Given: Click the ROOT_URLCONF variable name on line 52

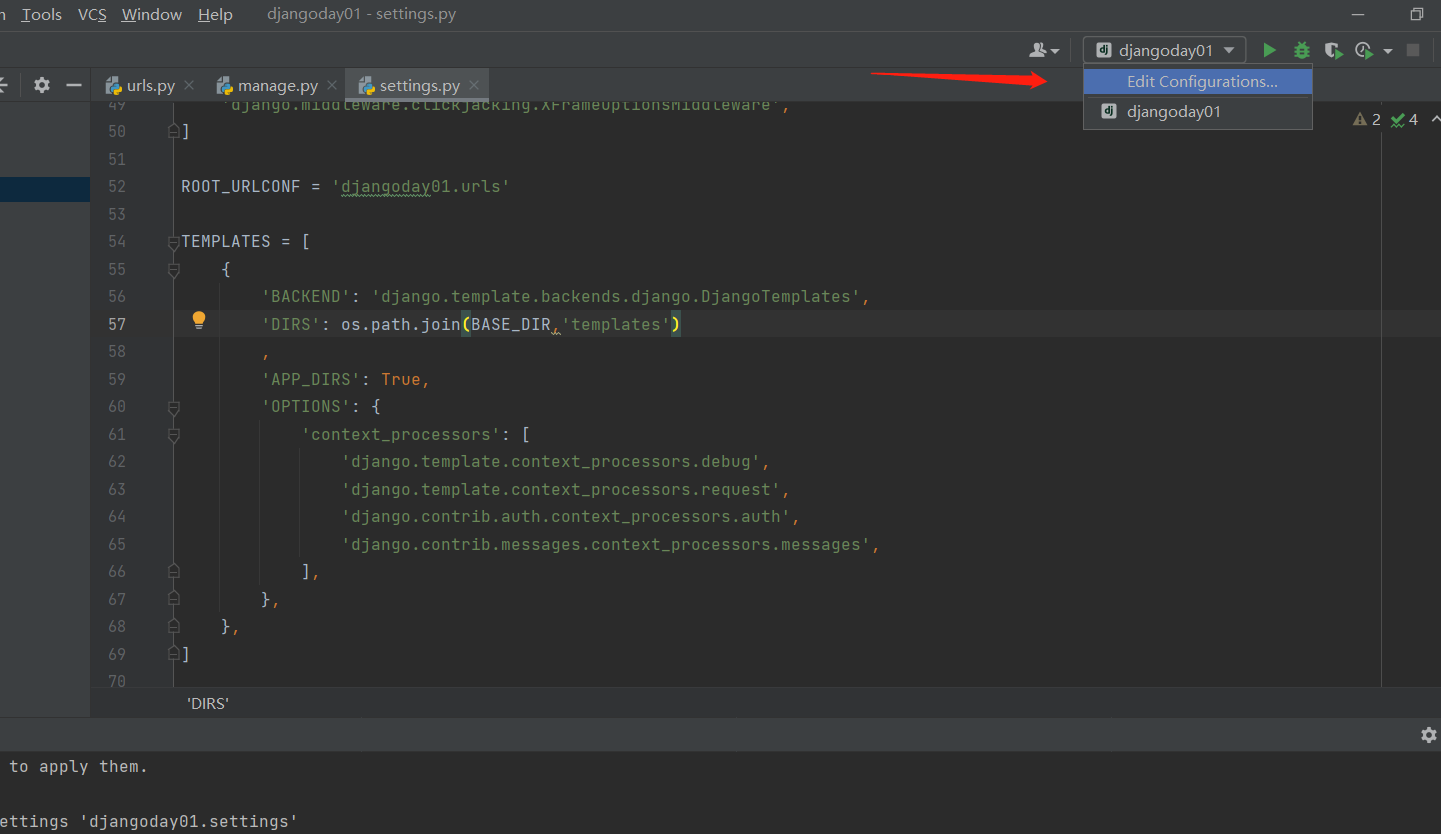Looking at the screenshot, I should pos(241,187).
